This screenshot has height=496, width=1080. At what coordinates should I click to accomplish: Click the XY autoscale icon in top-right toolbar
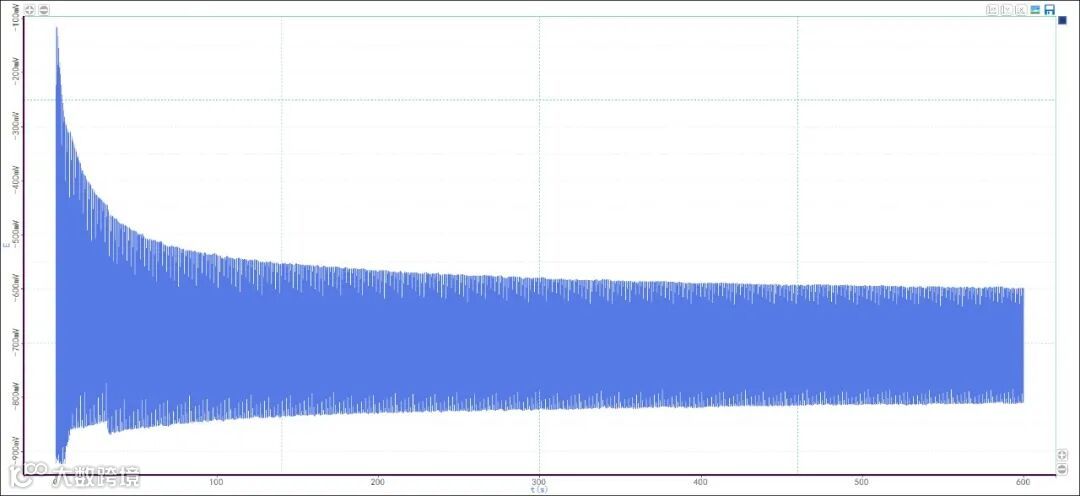(x=992, y=10)
